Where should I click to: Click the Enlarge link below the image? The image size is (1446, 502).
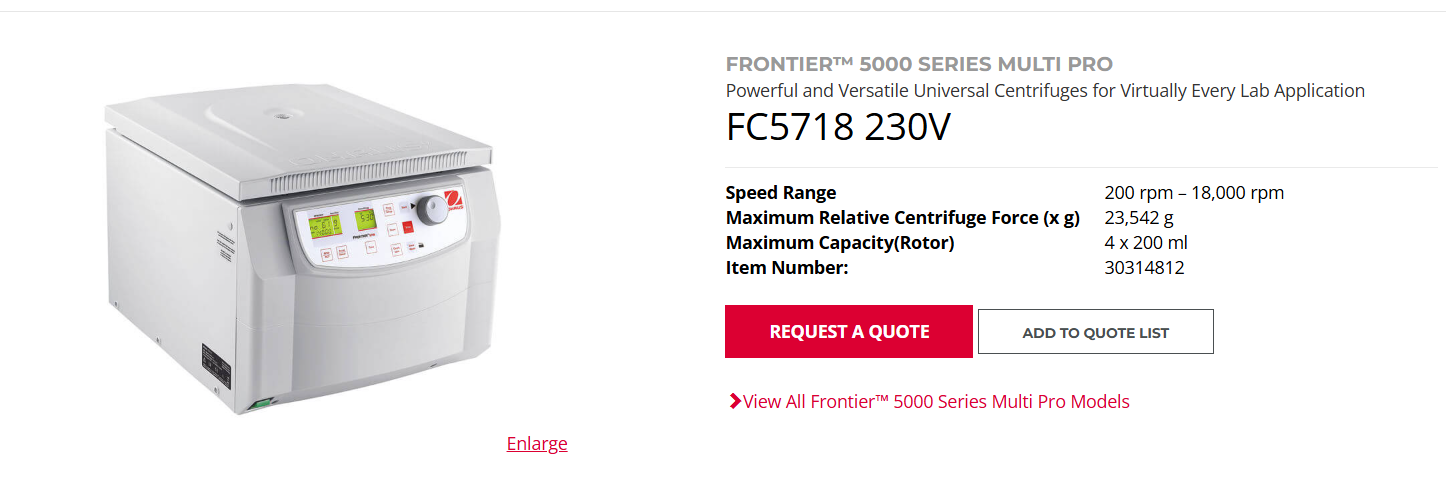(537, 443)
